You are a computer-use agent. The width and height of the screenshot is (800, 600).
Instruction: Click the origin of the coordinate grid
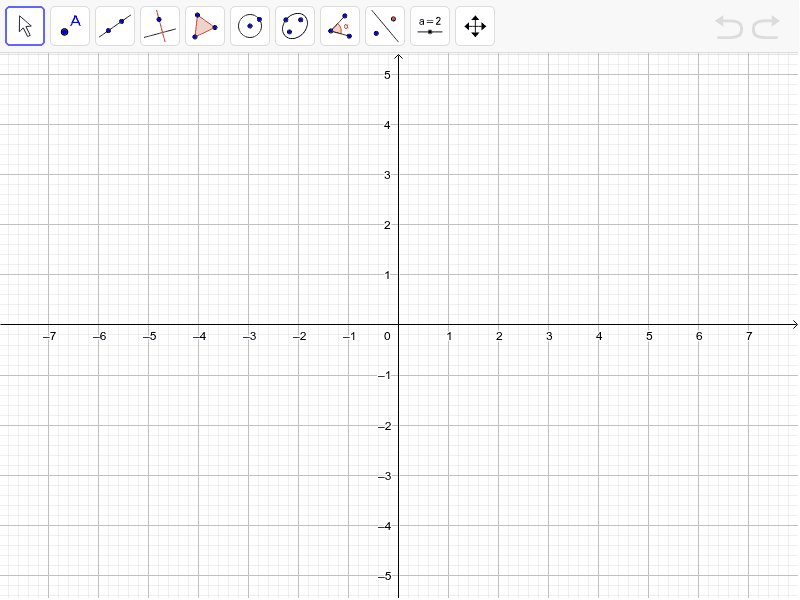(399, 326)
